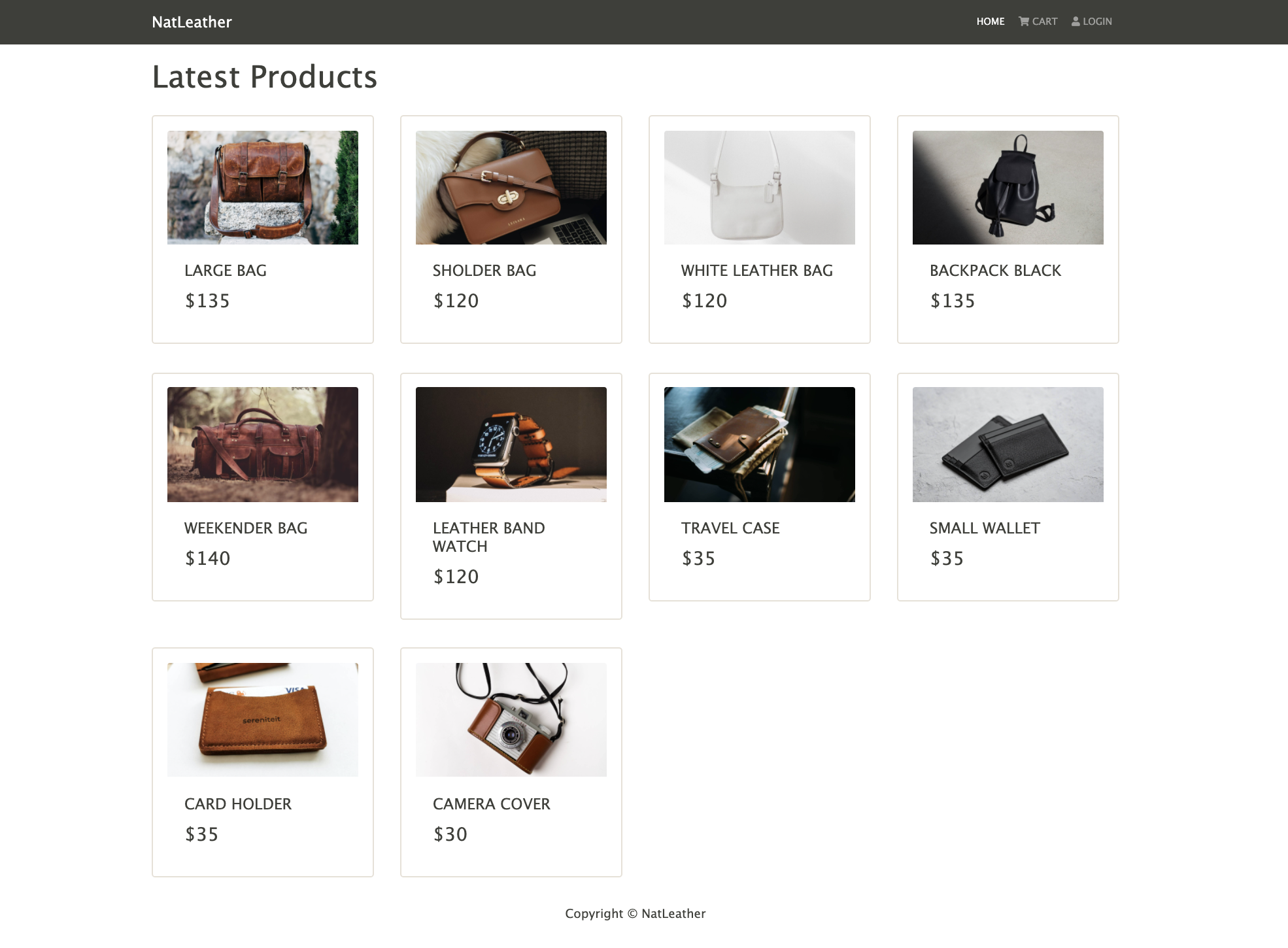
Task: Click the camera cover product photo
Action: (x=511, y=719)
